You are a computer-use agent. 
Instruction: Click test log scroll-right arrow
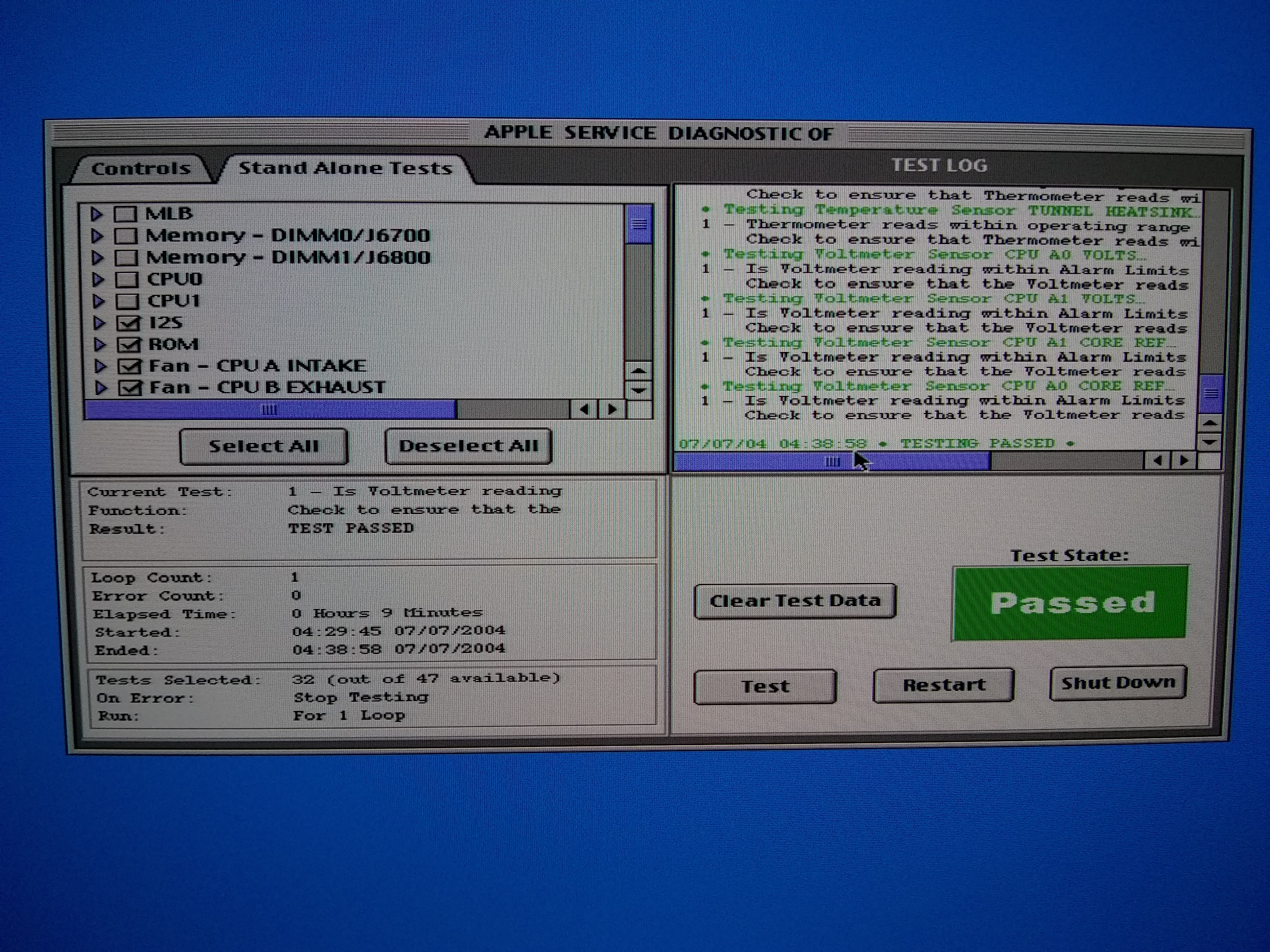1184,461
